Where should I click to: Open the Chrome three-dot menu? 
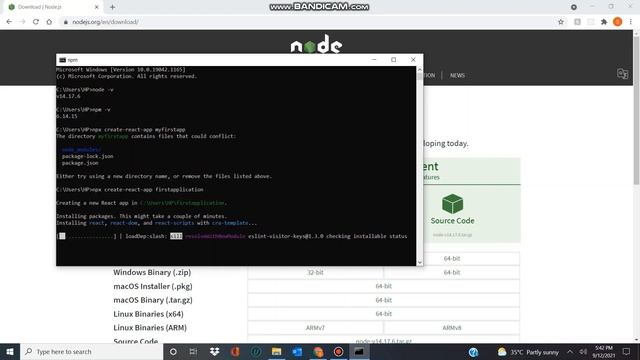[631, 22]
